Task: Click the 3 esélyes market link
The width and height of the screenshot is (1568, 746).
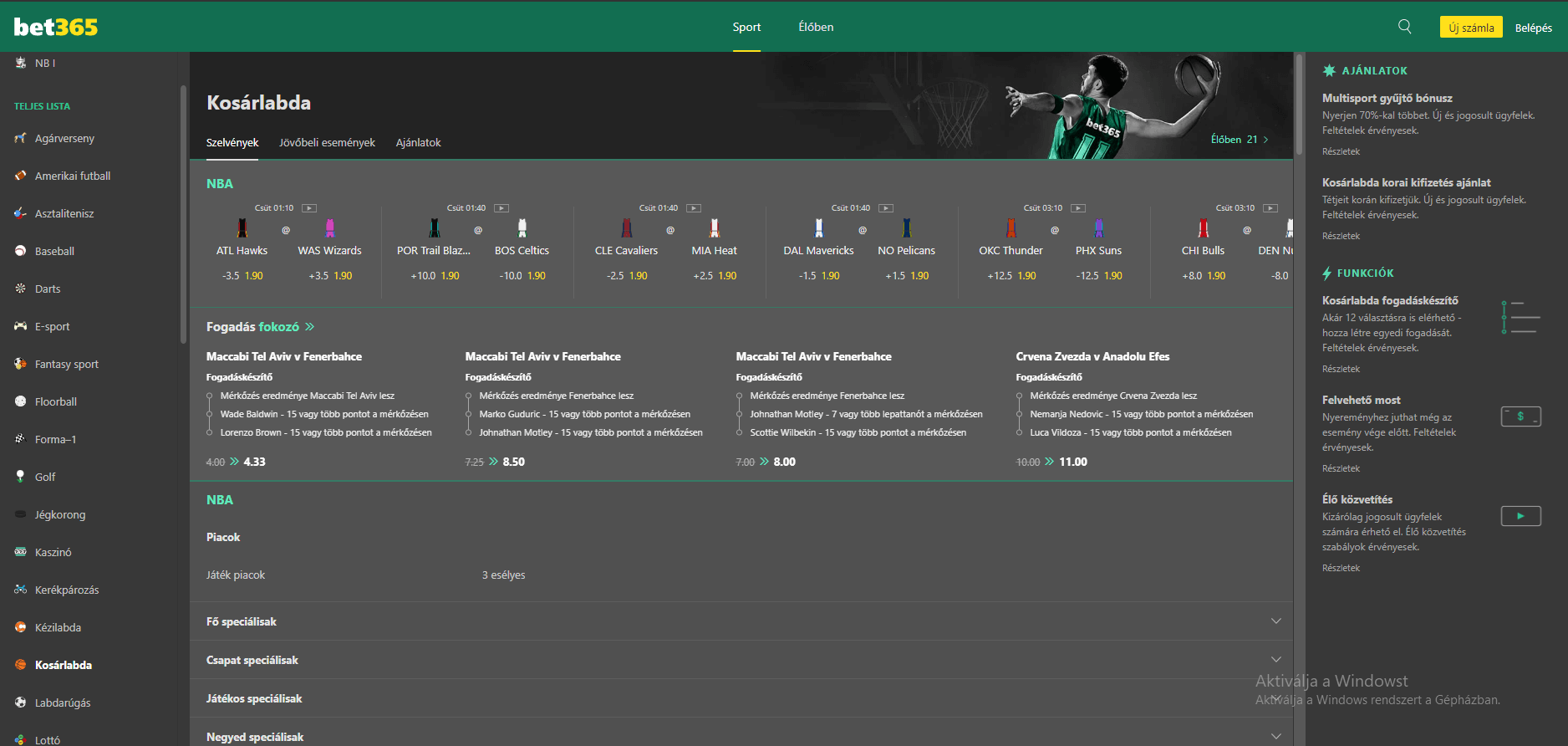Action: (x=503, y=575)
